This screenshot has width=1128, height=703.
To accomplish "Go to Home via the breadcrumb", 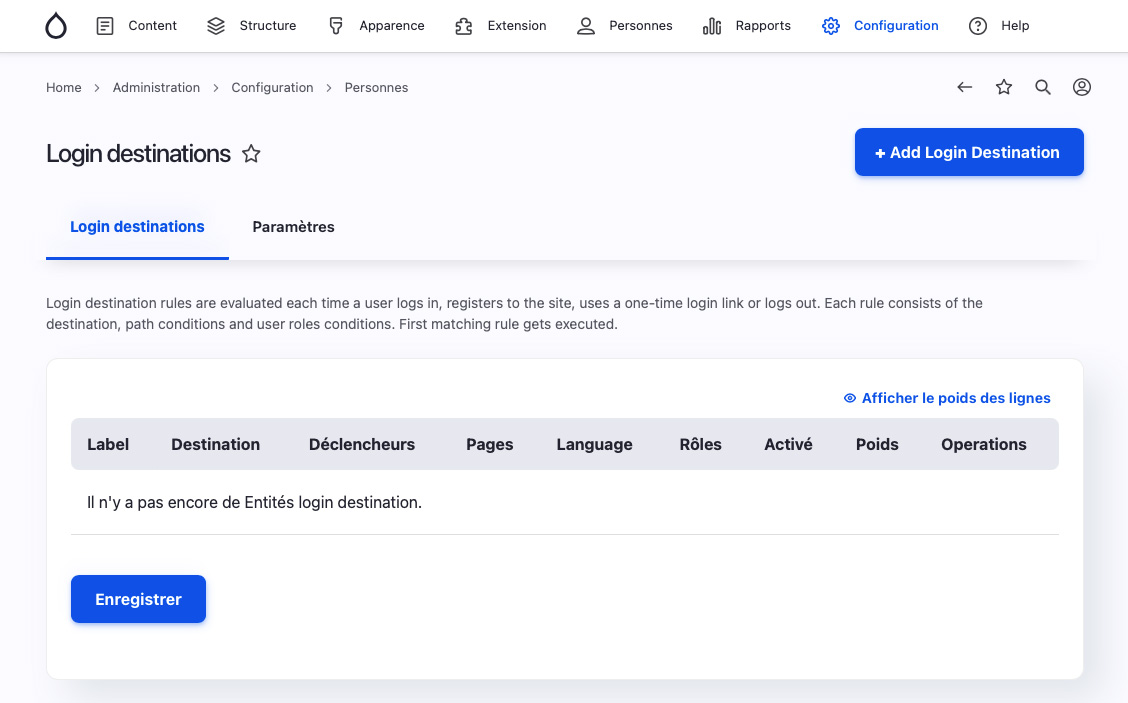I will 63,87.
